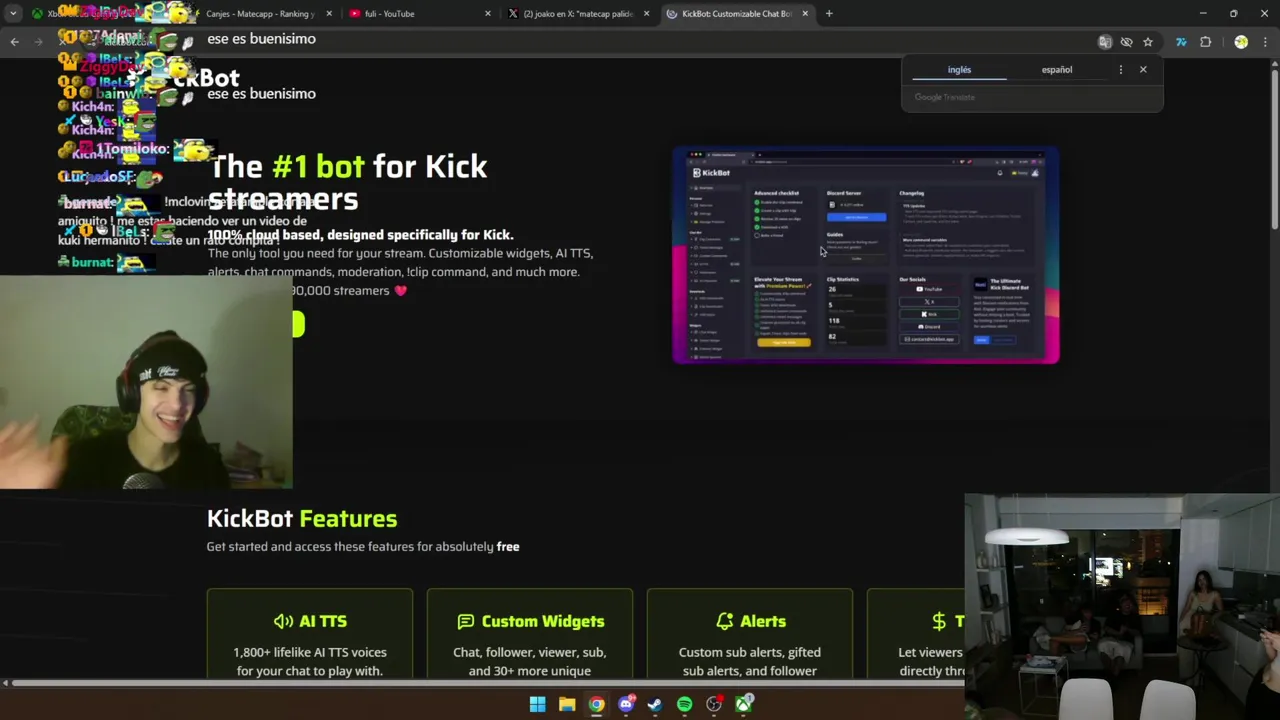
Task: Close the Google Translate popup
Action: [1143, 70]
